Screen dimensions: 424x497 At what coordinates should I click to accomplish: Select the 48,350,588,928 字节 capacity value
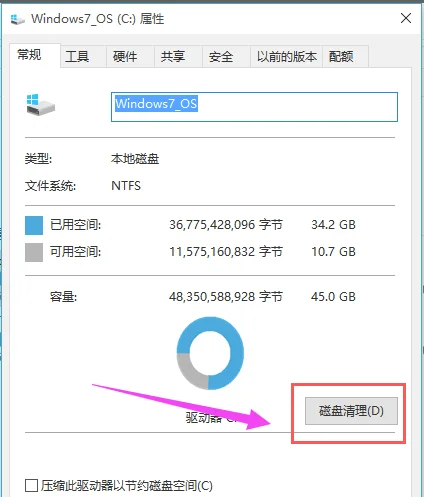[226, 296]
